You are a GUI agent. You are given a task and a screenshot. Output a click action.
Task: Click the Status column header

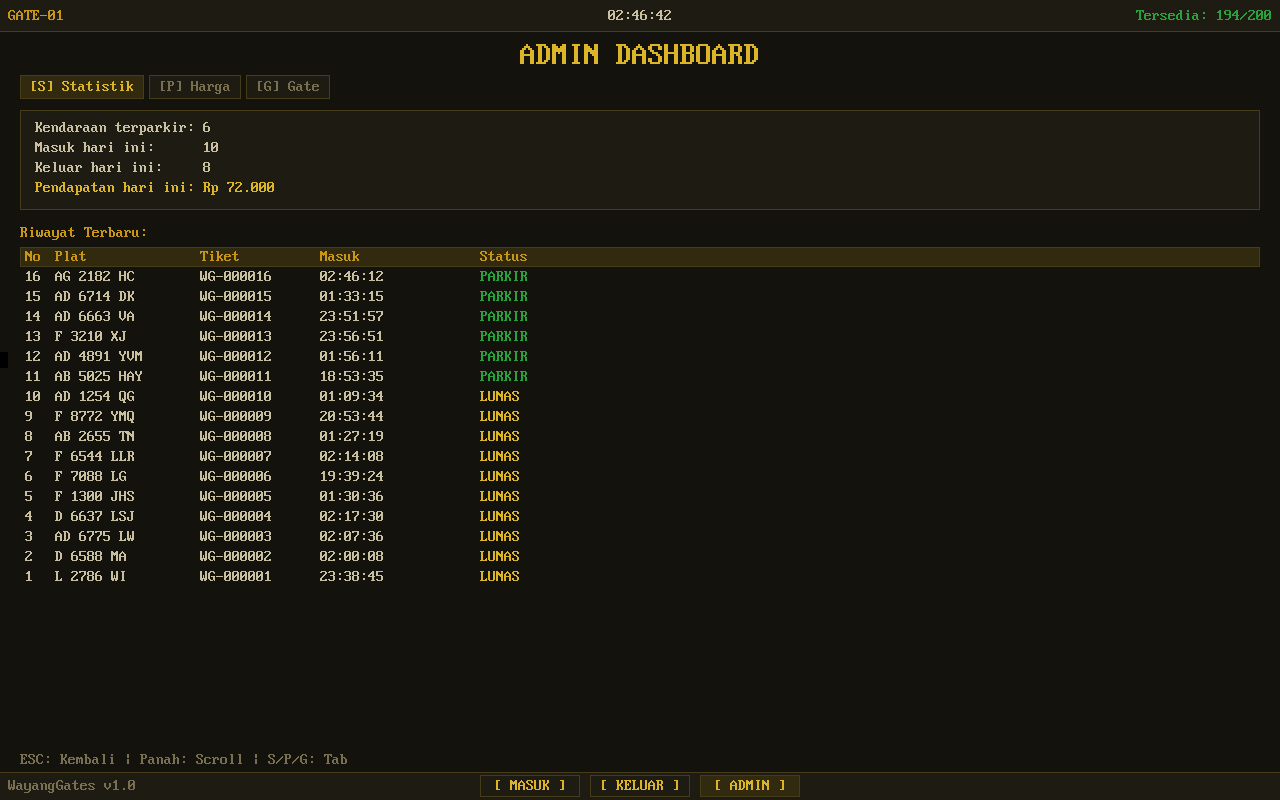point(503,256)
